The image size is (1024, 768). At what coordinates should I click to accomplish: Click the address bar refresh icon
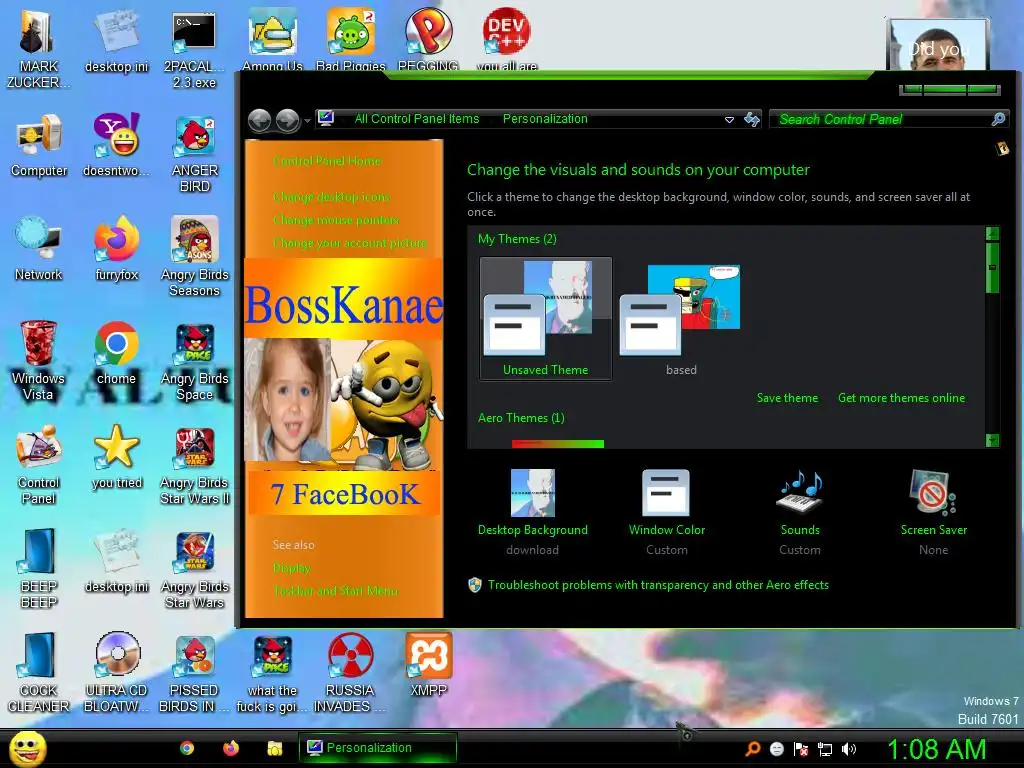tap(752, 119)
